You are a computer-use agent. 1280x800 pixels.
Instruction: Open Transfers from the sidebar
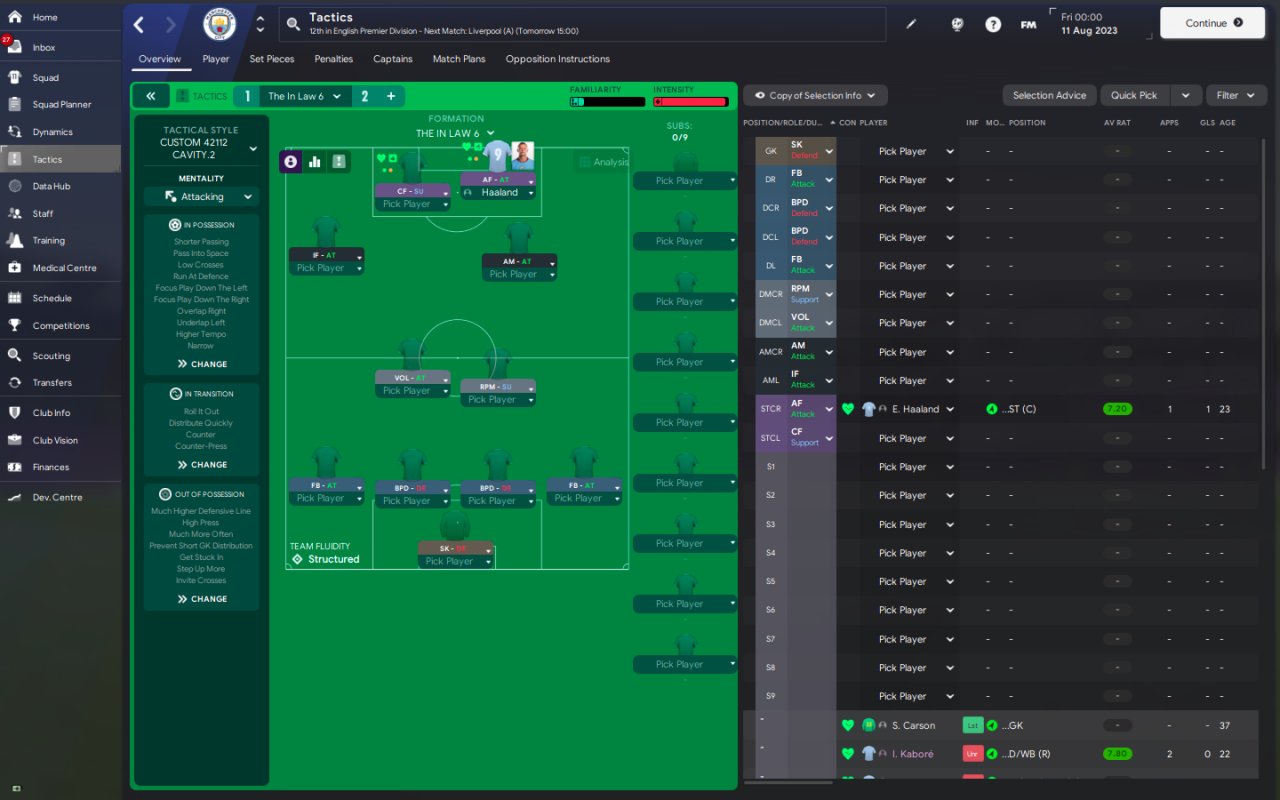(52, 383)
